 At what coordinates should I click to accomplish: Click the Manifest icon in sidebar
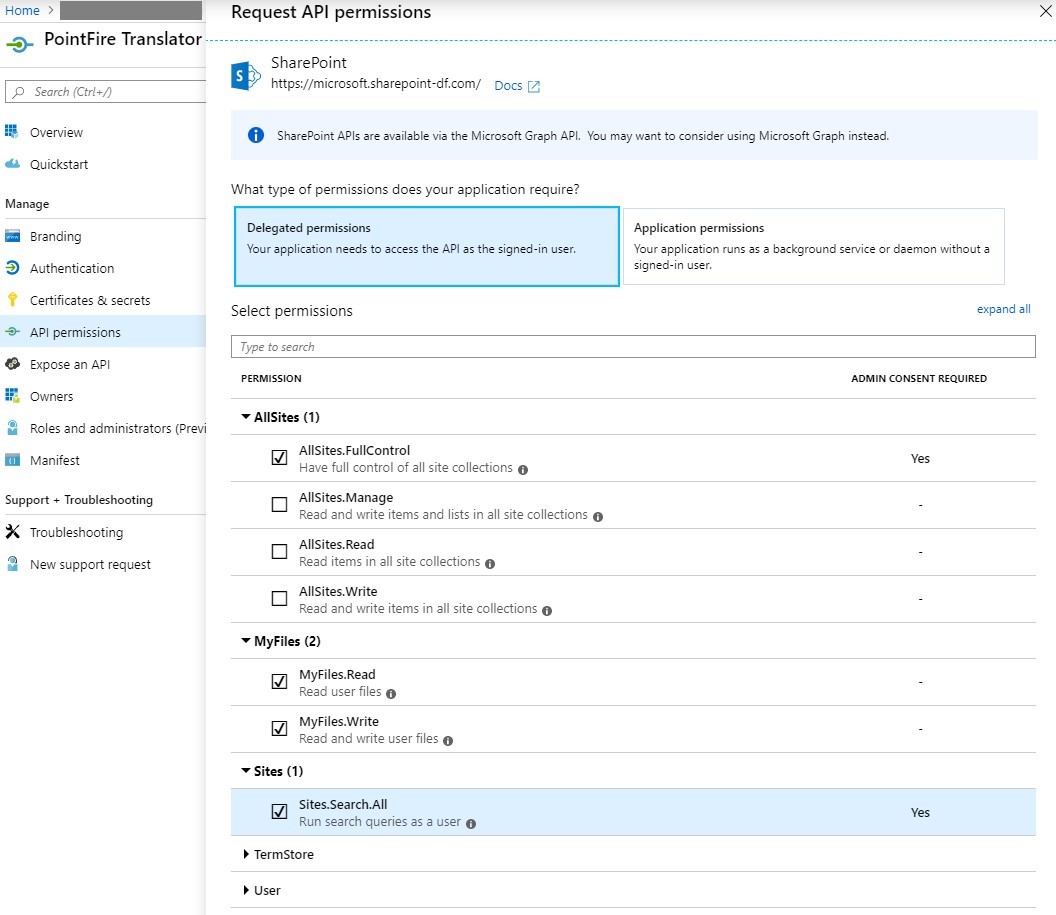point(12,460)
